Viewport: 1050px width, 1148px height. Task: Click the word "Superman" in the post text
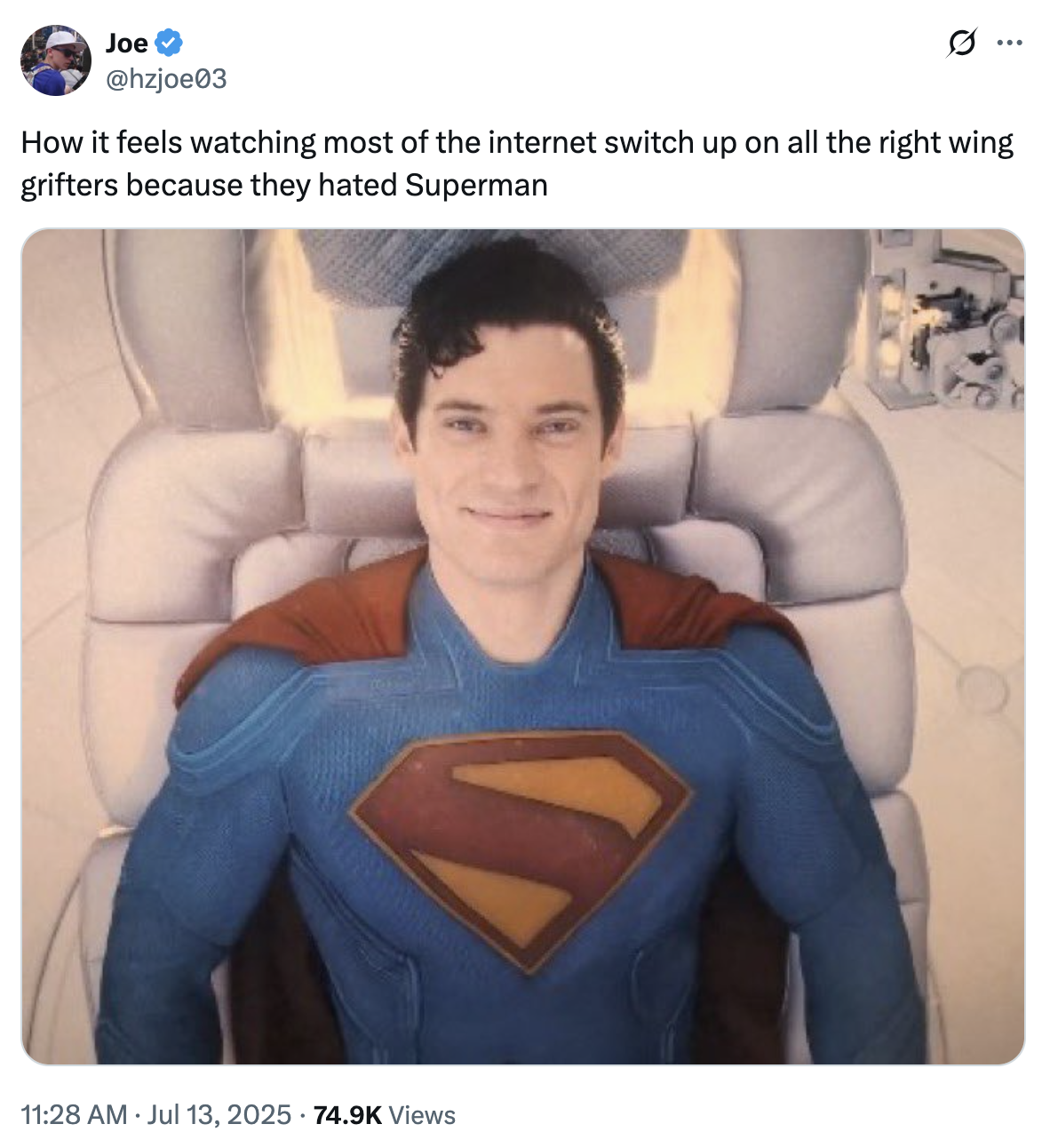(x=476, y=185)
